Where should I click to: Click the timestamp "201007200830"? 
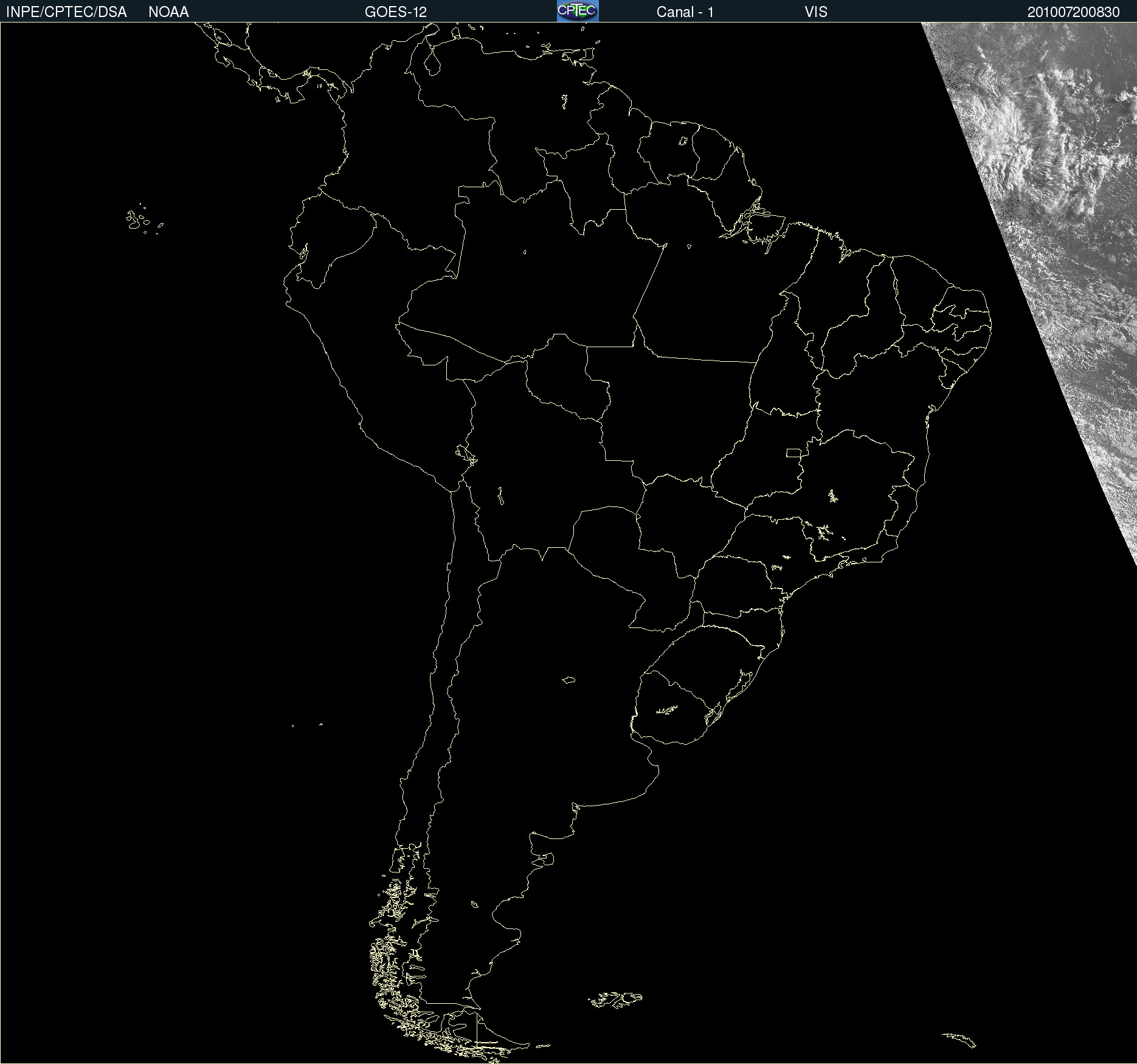(1074, 12)
